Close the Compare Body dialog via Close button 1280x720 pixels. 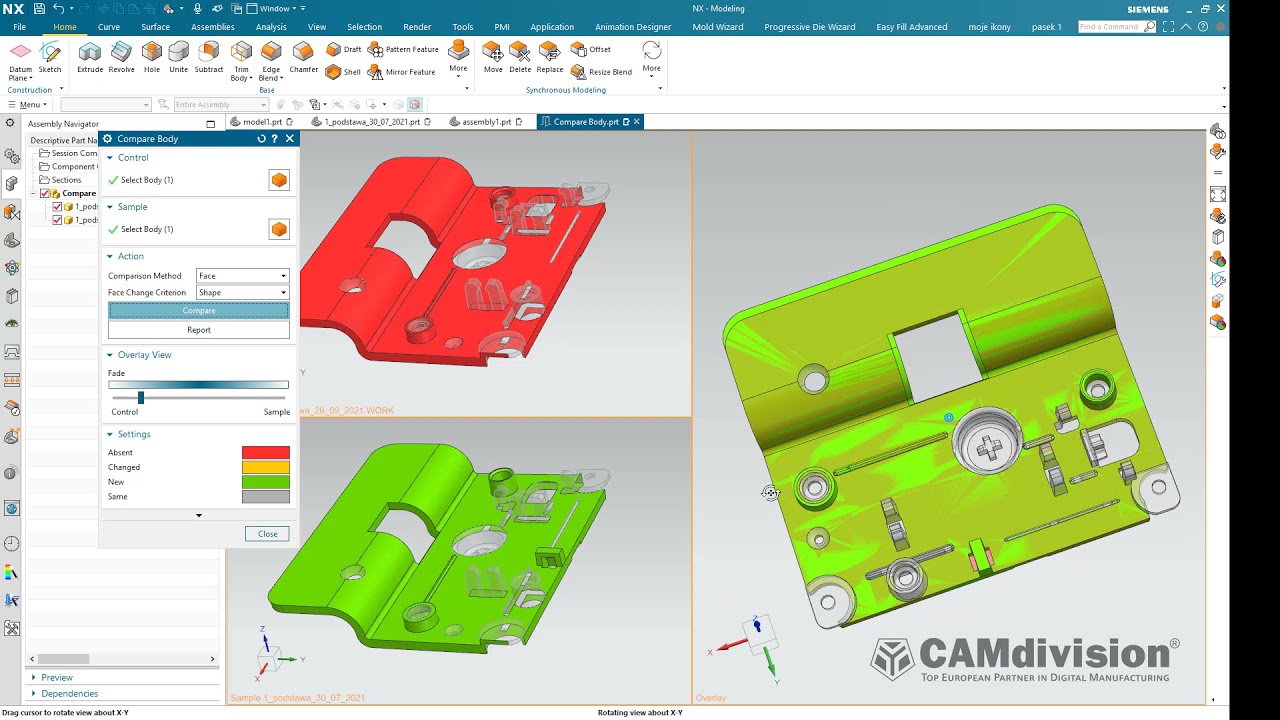[x=267, y=534]
